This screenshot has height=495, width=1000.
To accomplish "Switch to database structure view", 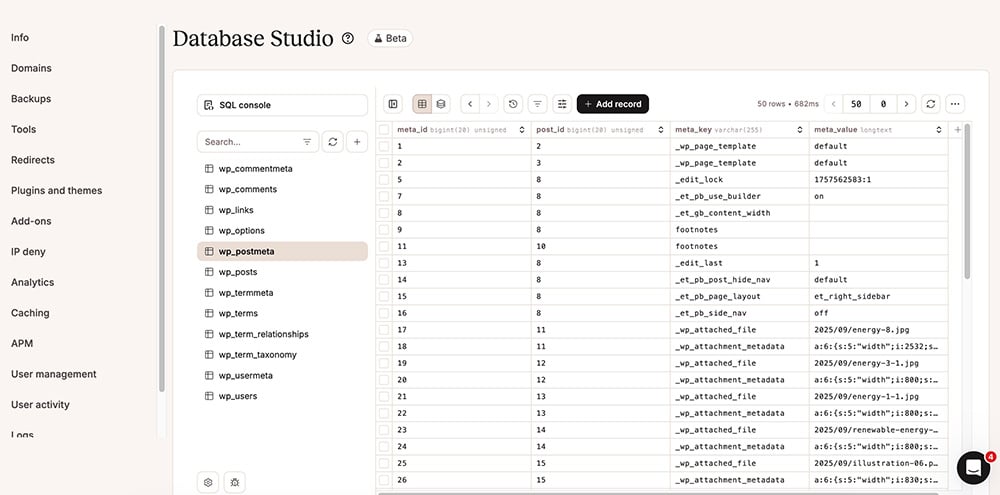I will pyautogui.click(x=441, y=104).
